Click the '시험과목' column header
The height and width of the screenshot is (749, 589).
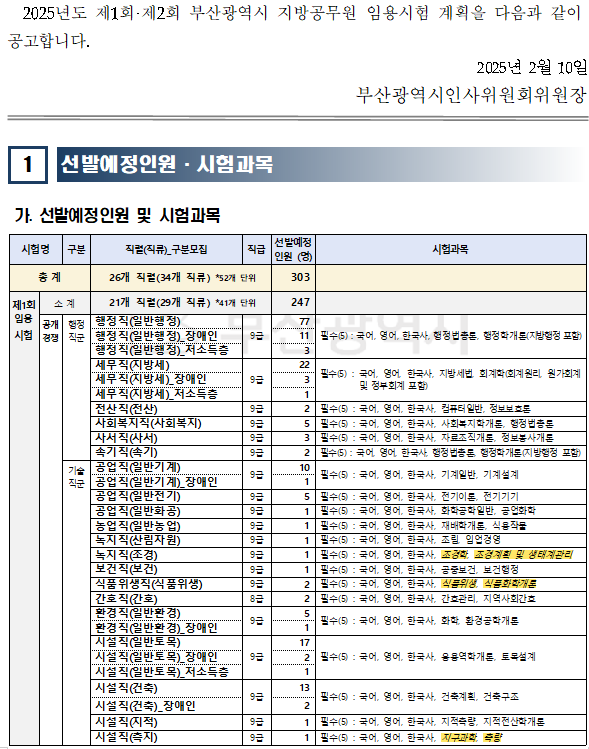click(450, 249)
